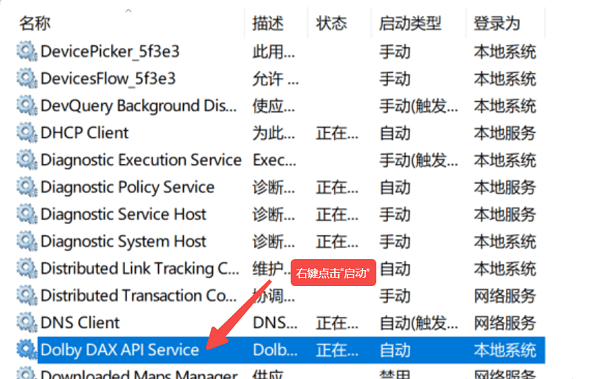Screen dimensions: 600x379
Task: Click the 使应... description of DevQuery
Action: (274, 106)
